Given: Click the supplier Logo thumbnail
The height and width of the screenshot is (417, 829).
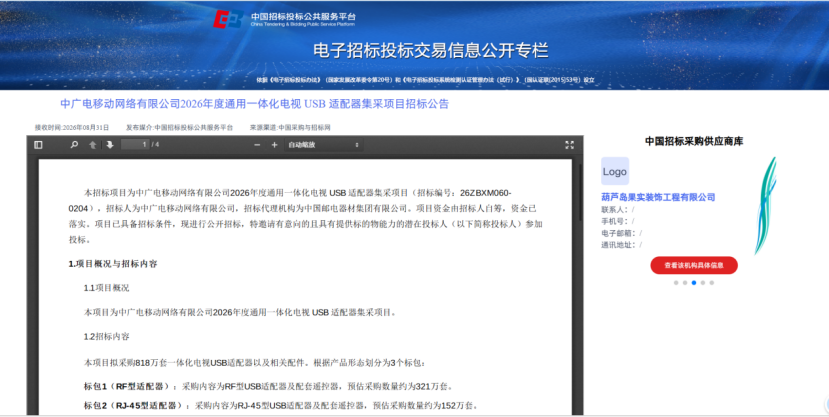Looking at the screenshot, I should (615, 171).
